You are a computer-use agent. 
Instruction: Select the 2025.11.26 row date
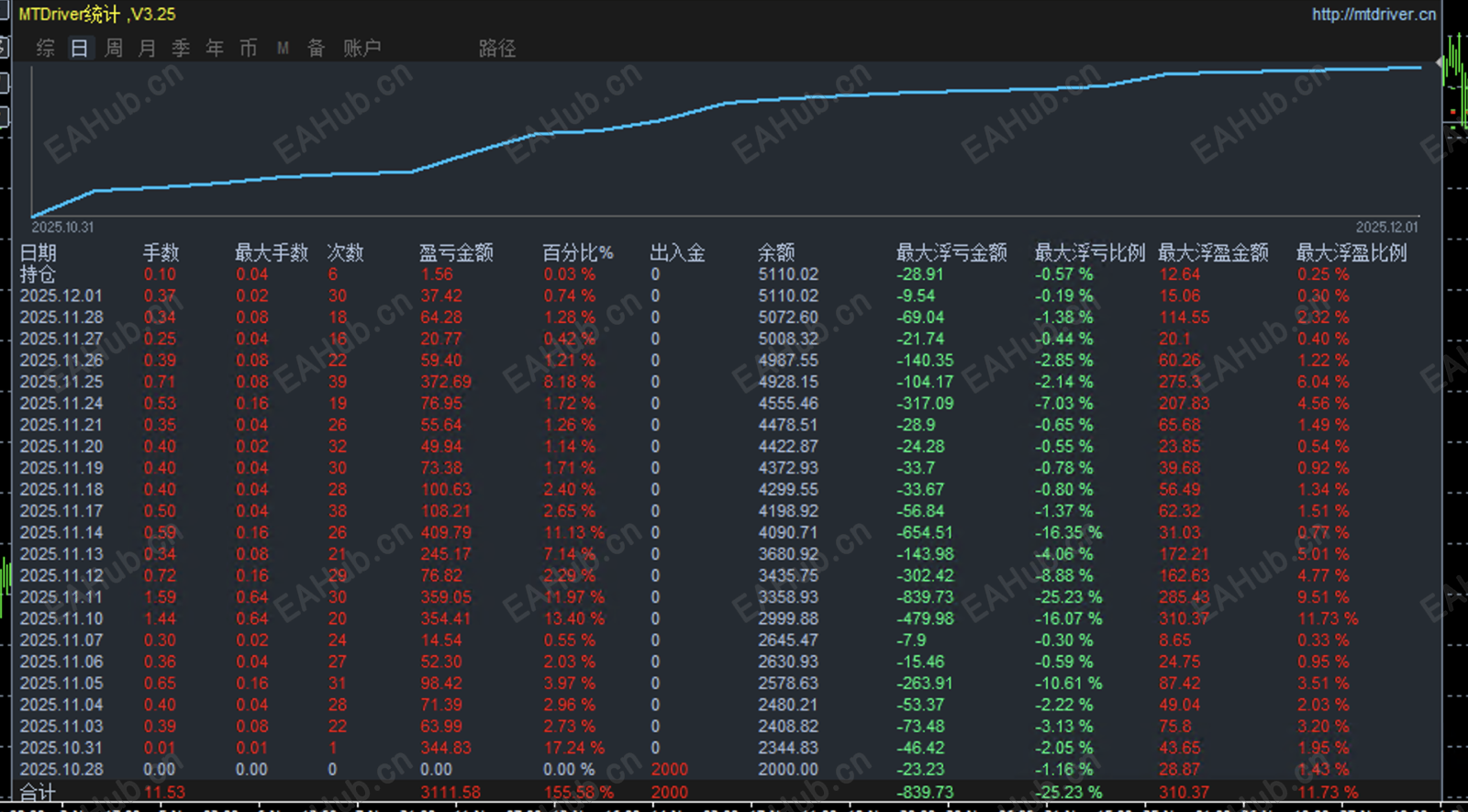[x=61, y=361]
